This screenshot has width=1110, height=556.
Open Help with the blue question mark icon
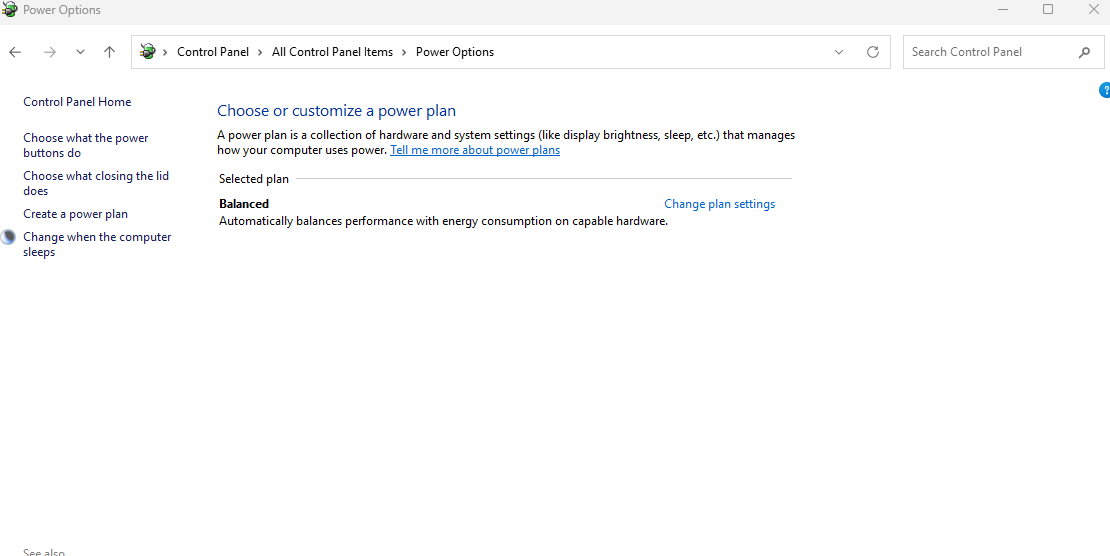point(1104,90)
